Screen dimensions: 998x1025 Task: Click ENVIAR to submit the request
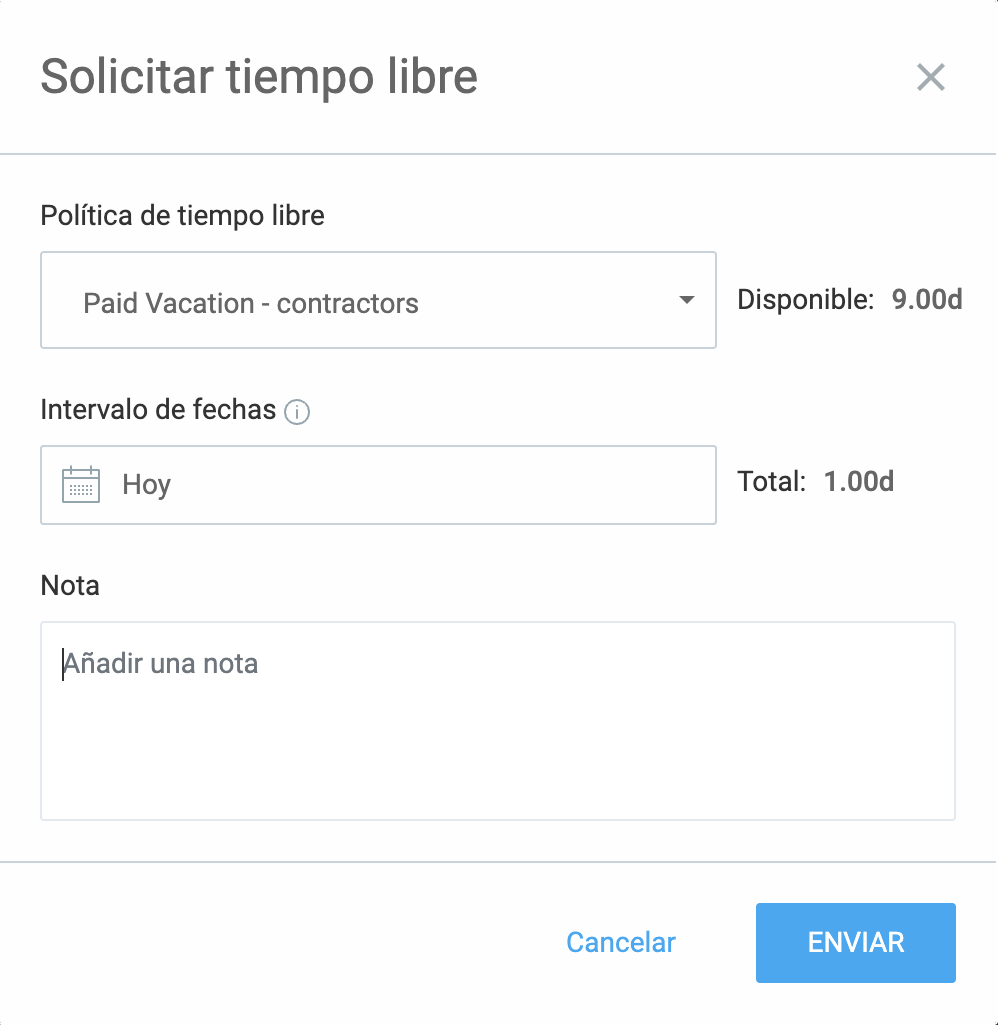coord(855,942)
